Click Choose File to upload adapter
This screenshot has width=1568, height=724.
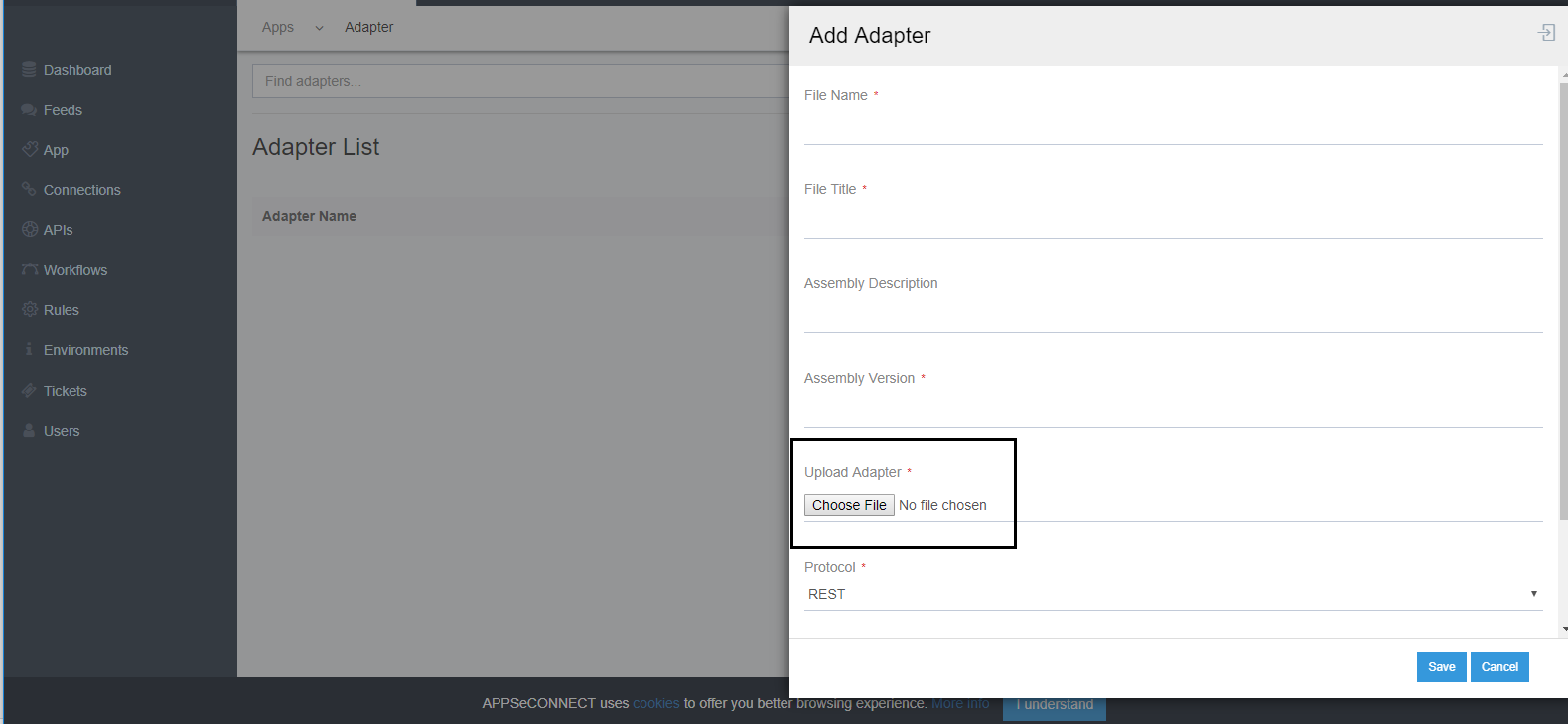pyautogui.click(x=849, y=505)
